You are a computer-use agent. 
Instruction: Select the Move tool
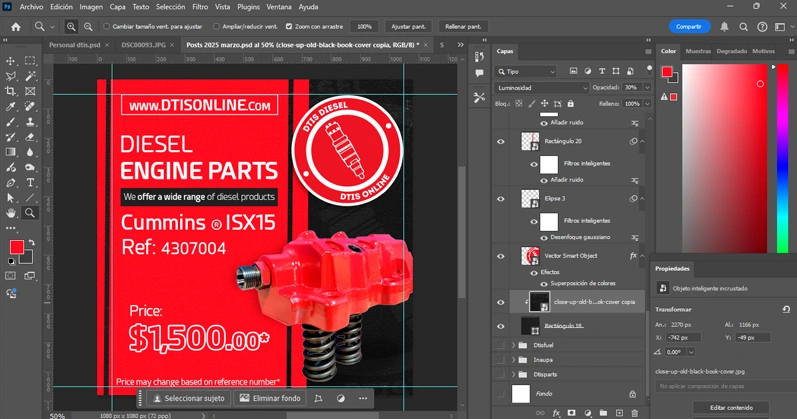[x=11, y=61]
